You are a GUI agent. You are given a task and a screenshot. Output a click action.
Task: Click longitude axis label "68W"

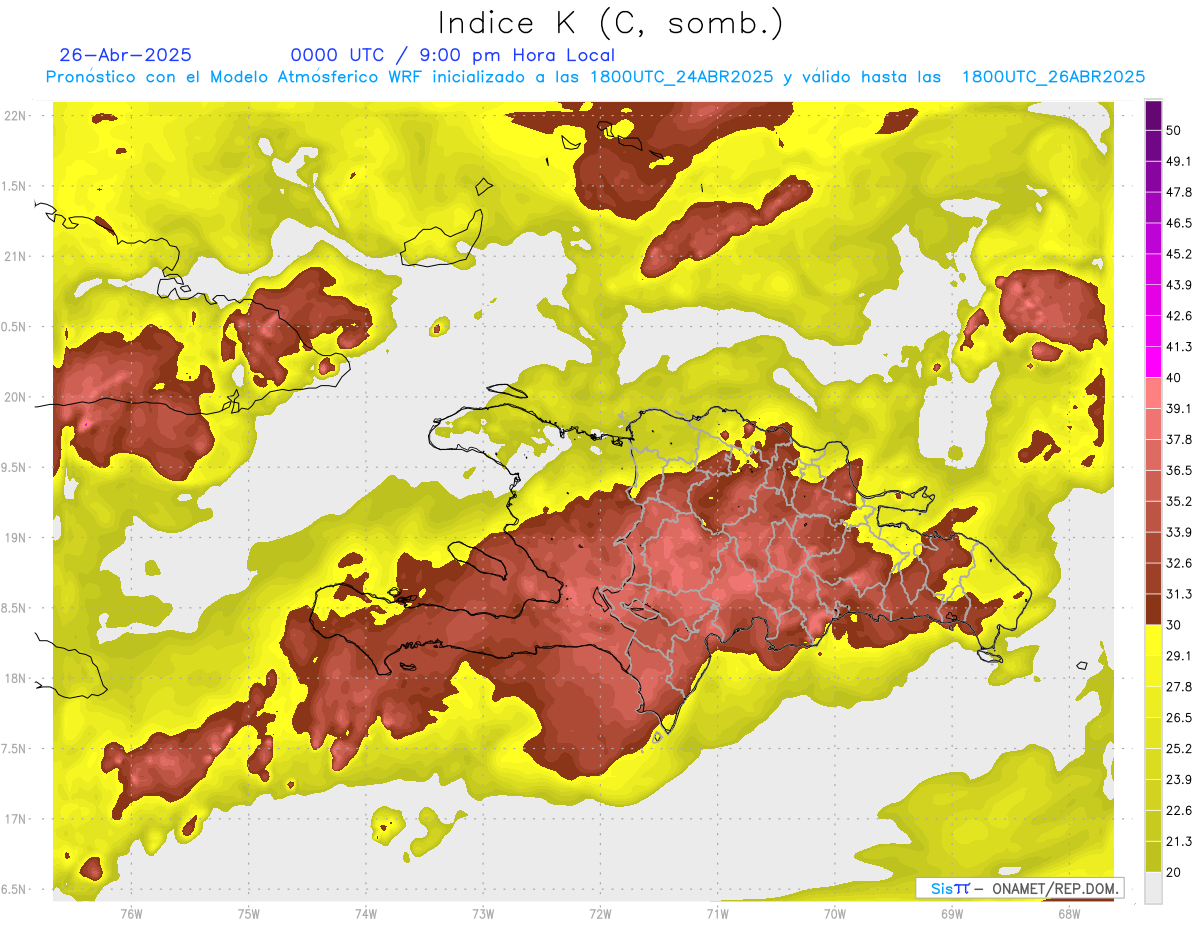pos(1069,914)
